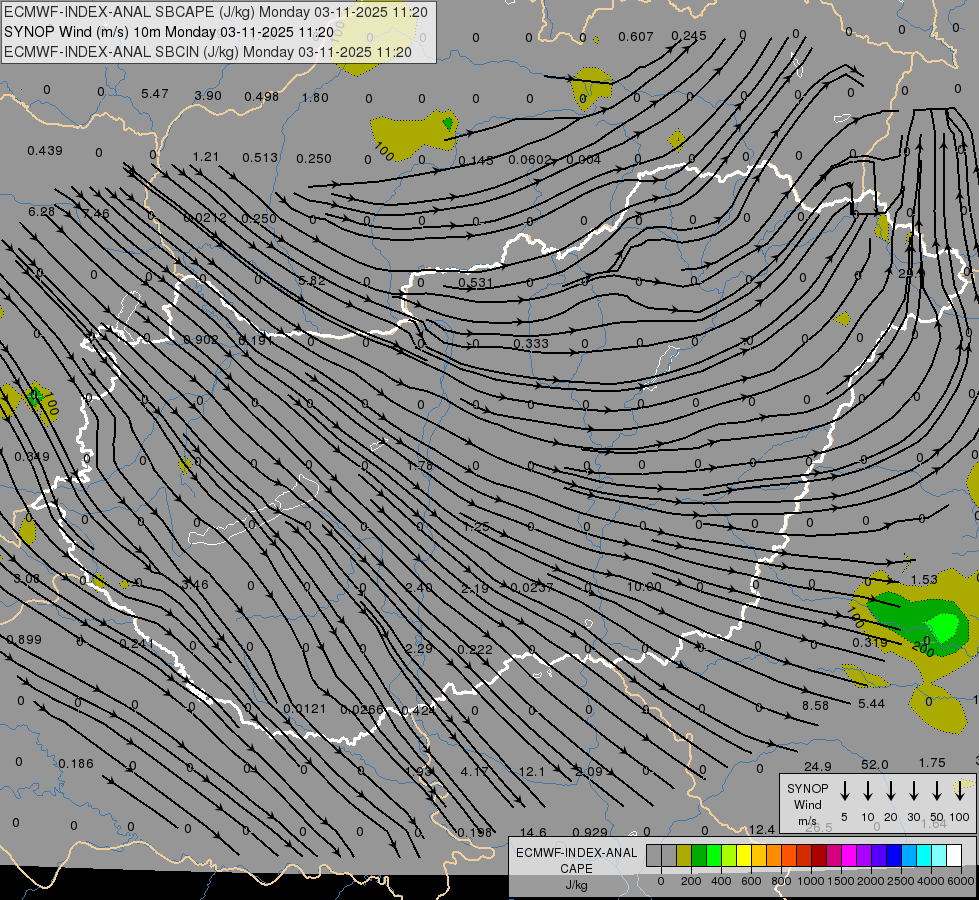The image size is (979, 900).
Task: Click the 50 m/s wind arrow in legend
Action: pyautogui.click(x=937, y=791)
